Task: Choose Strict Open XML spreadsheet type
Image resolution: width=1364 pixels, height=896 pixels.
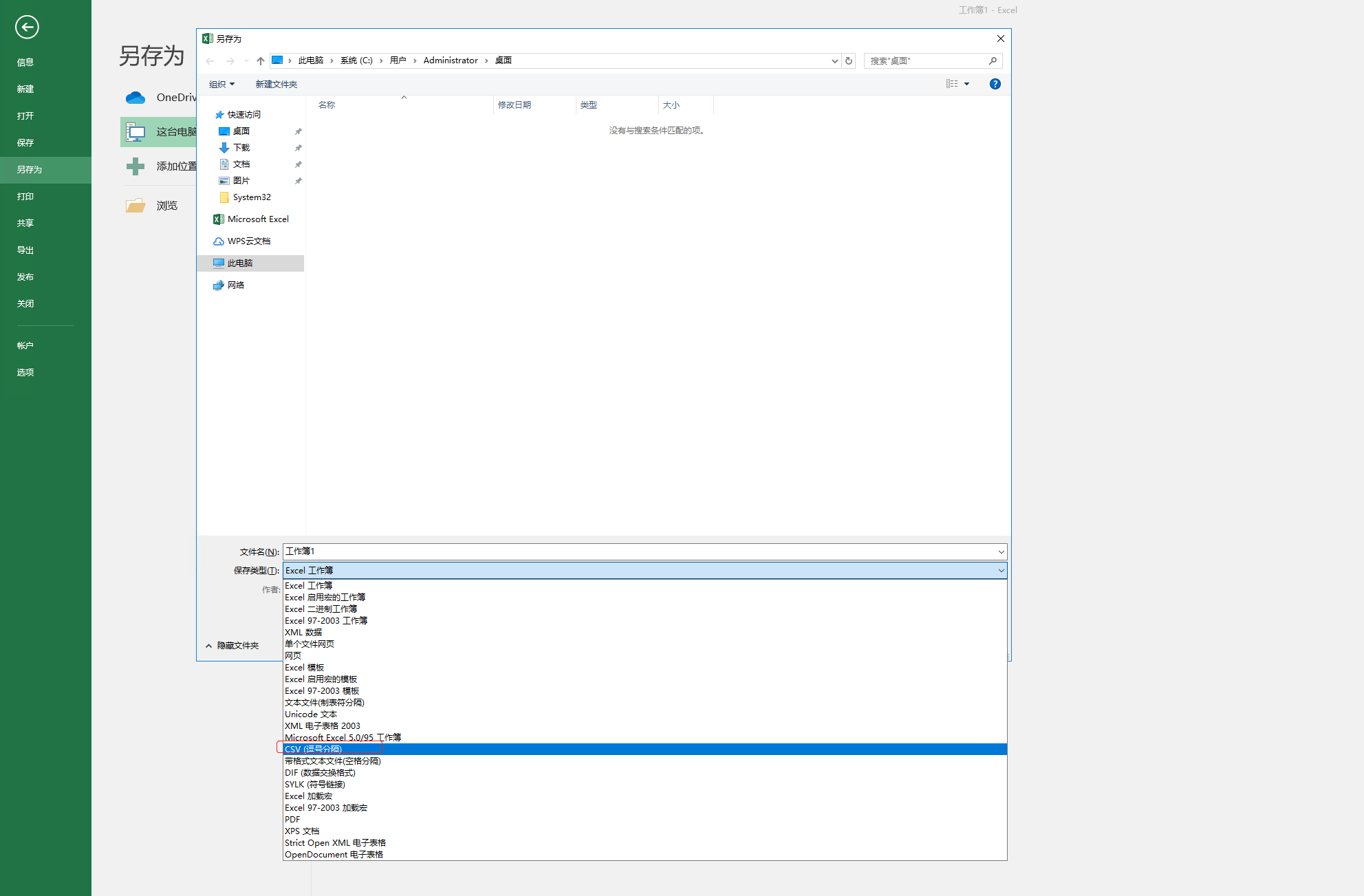Action: 645,843
